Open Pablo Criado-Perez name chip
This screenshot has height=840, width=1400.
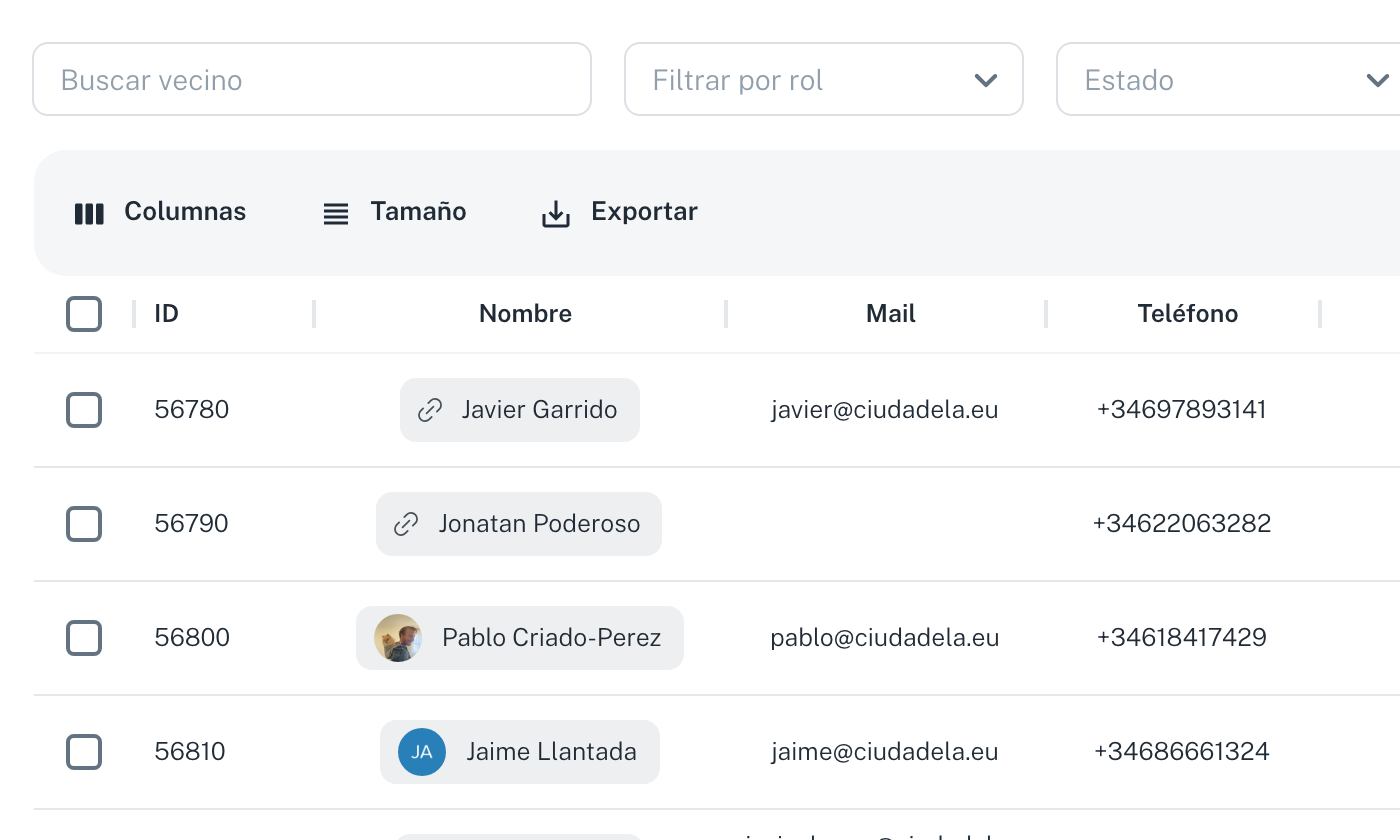pos(520,638)
